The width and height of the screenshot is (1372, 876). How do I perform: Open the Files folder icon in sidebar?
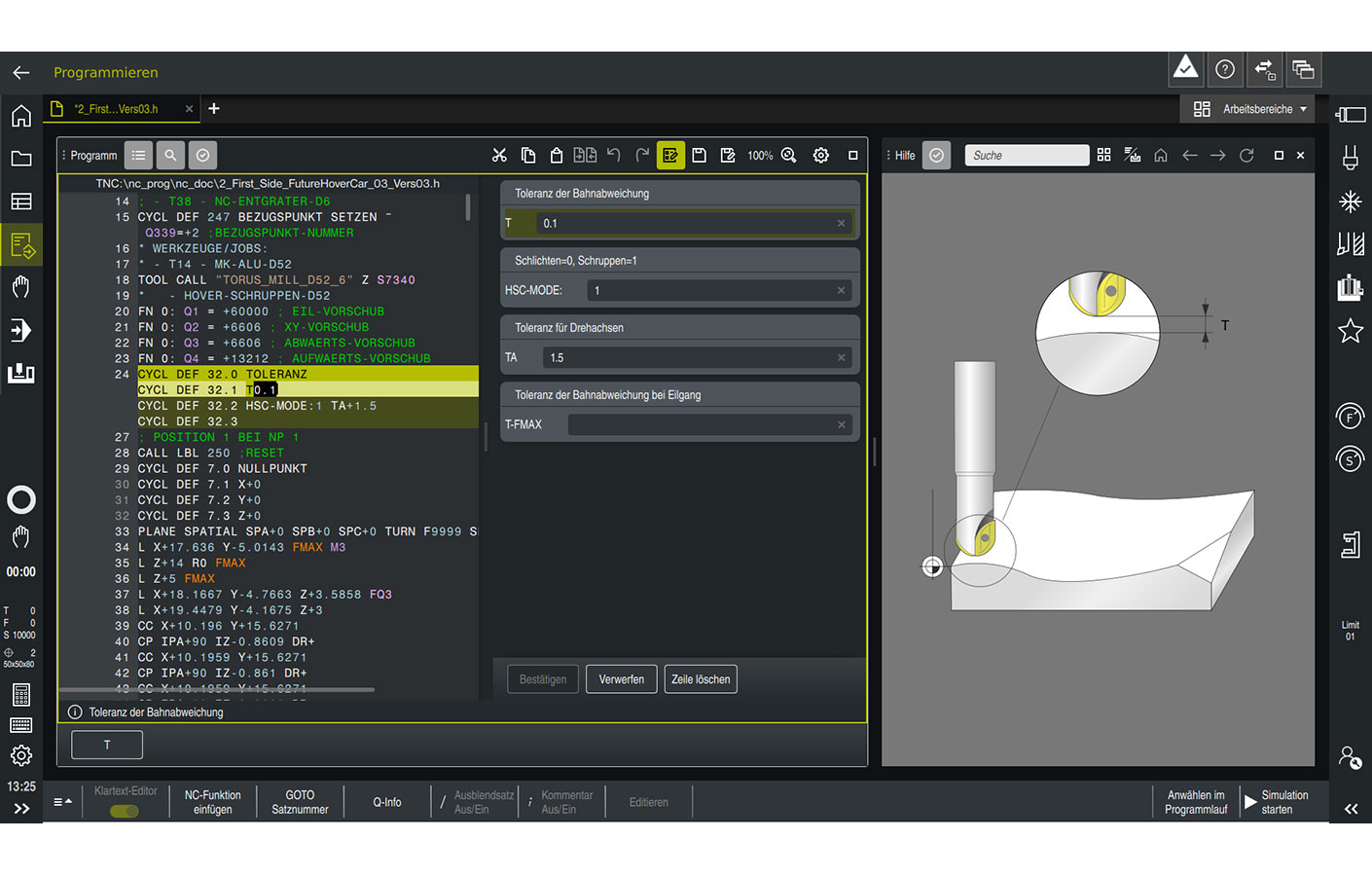pyautogui.click(x=21, y=159)
